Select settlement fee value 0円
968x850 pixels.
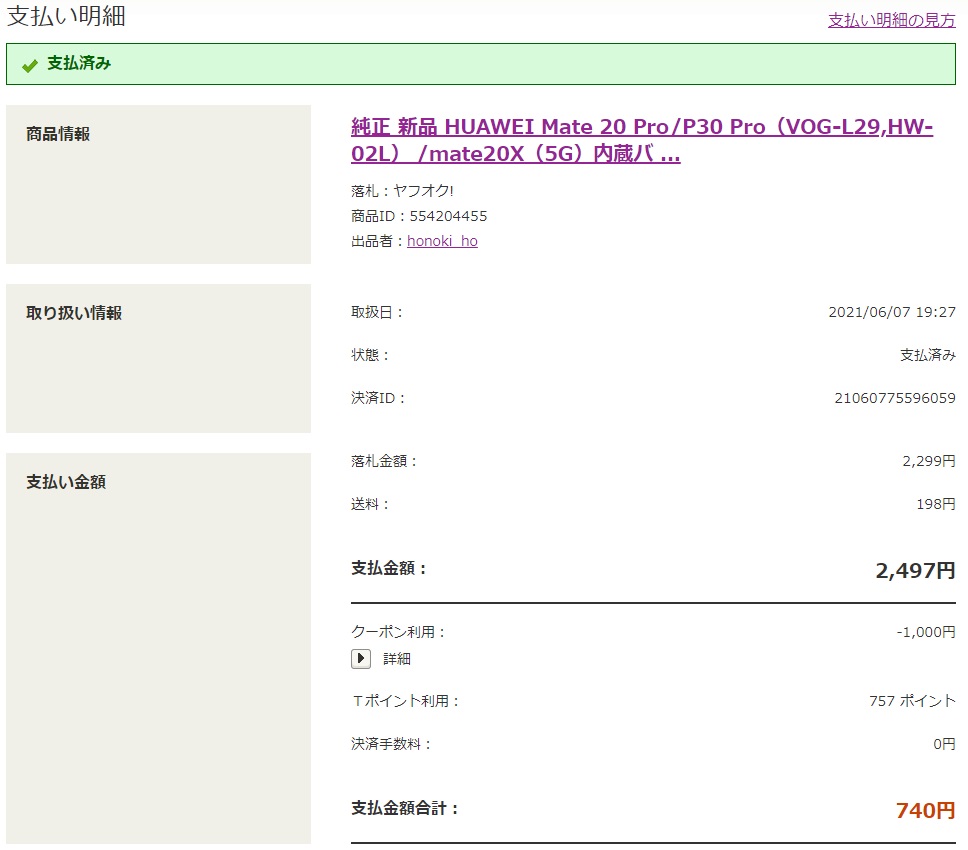944,744
